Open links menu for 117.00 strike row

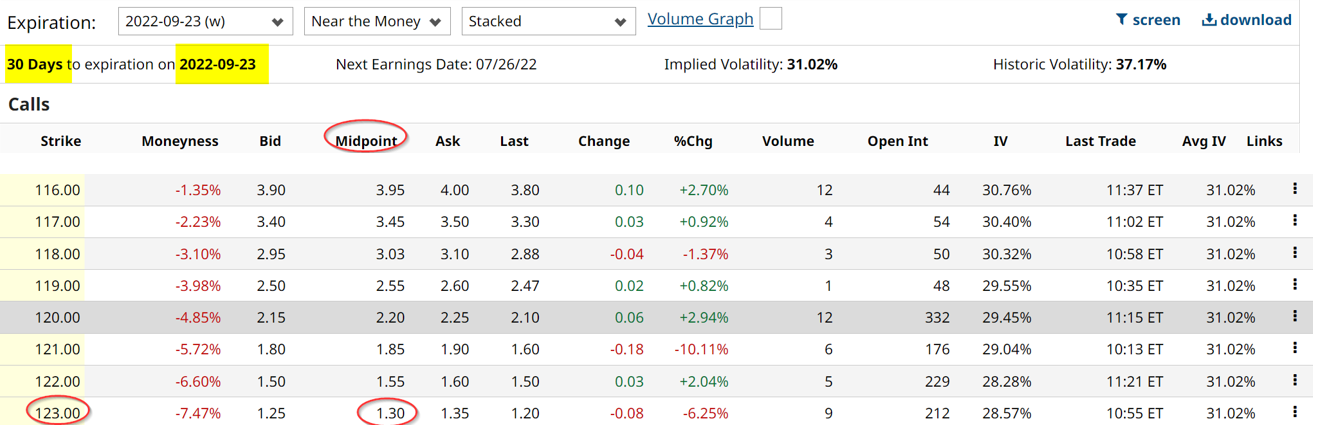coord(1295,221)
